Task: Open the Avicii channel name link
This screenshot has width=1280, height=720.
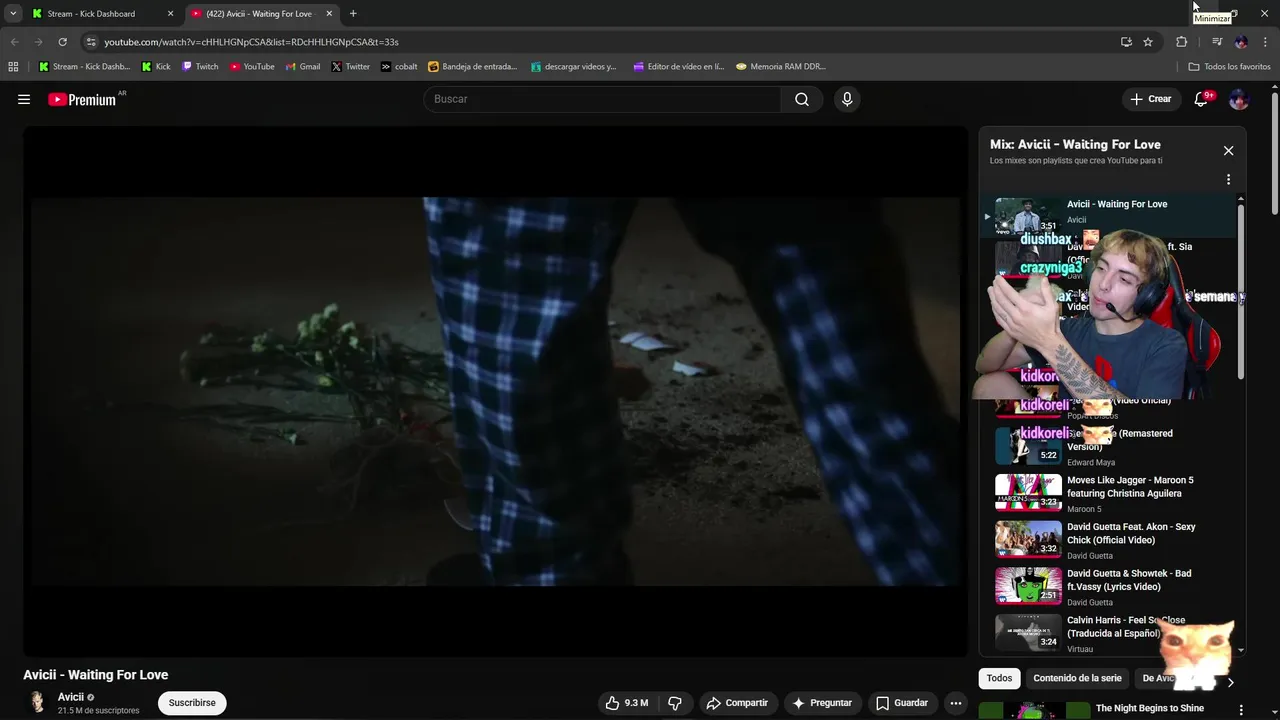Action: (x=70, y=697)
